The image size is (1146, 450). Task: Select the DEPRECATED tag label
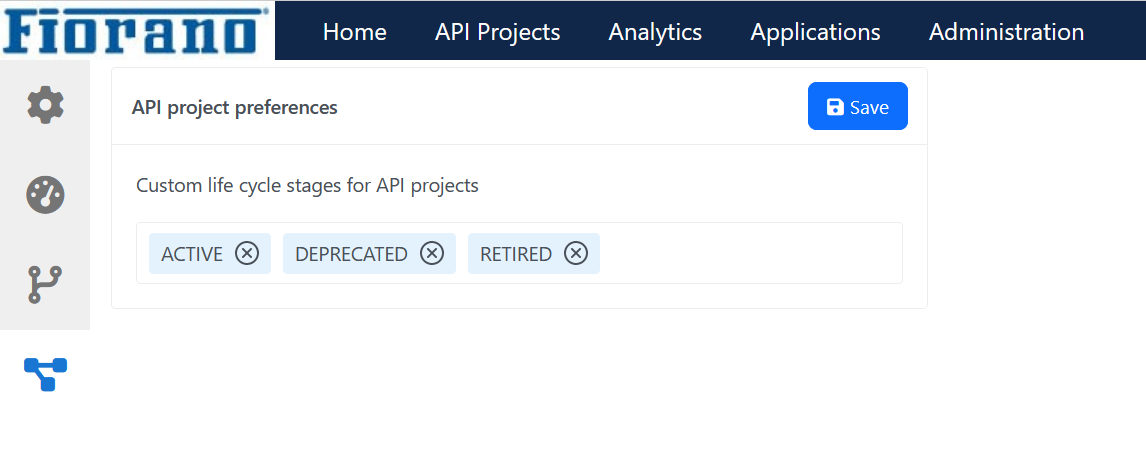click(351, 253)
